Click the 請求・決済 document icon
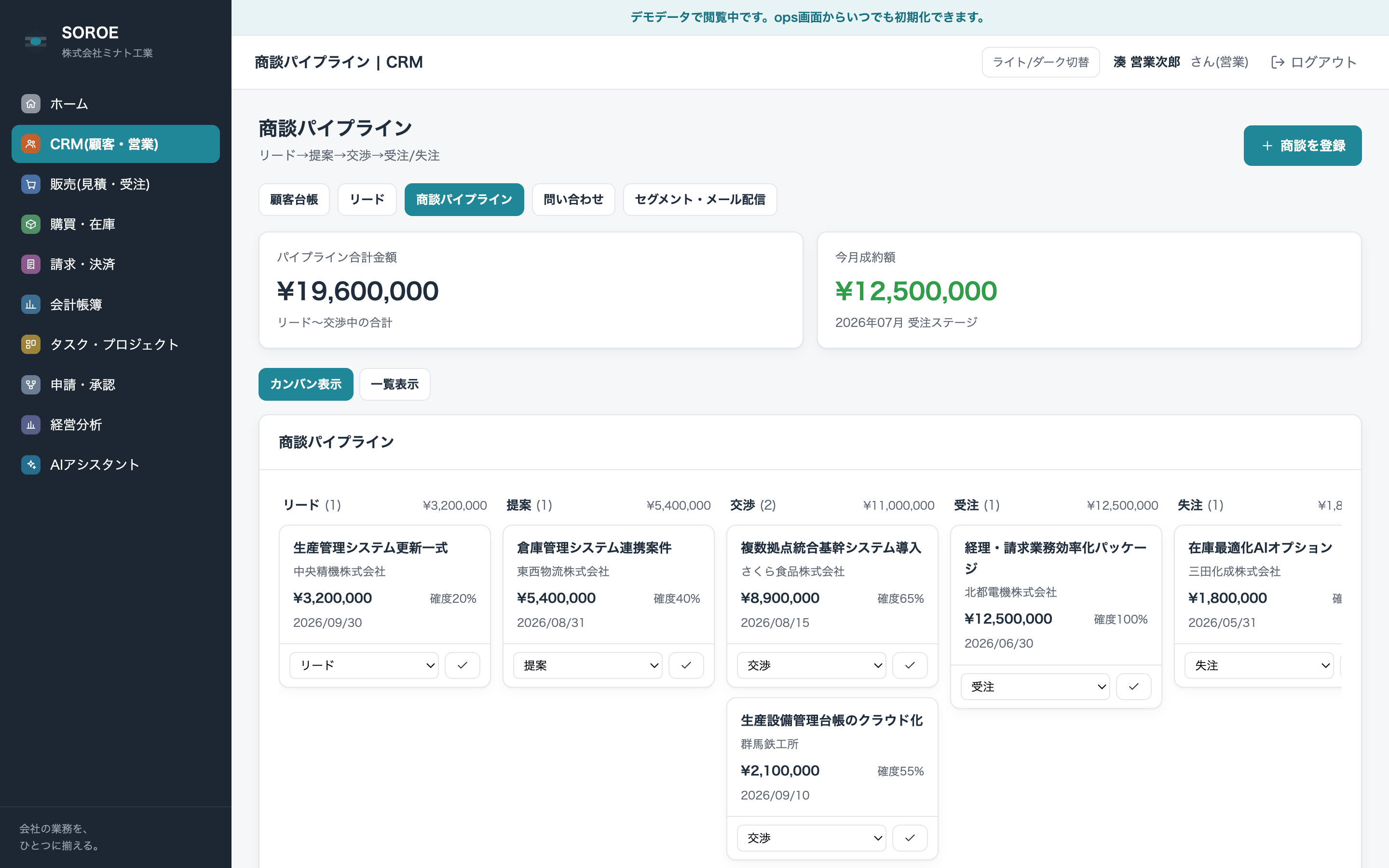 tap(31, 264)
